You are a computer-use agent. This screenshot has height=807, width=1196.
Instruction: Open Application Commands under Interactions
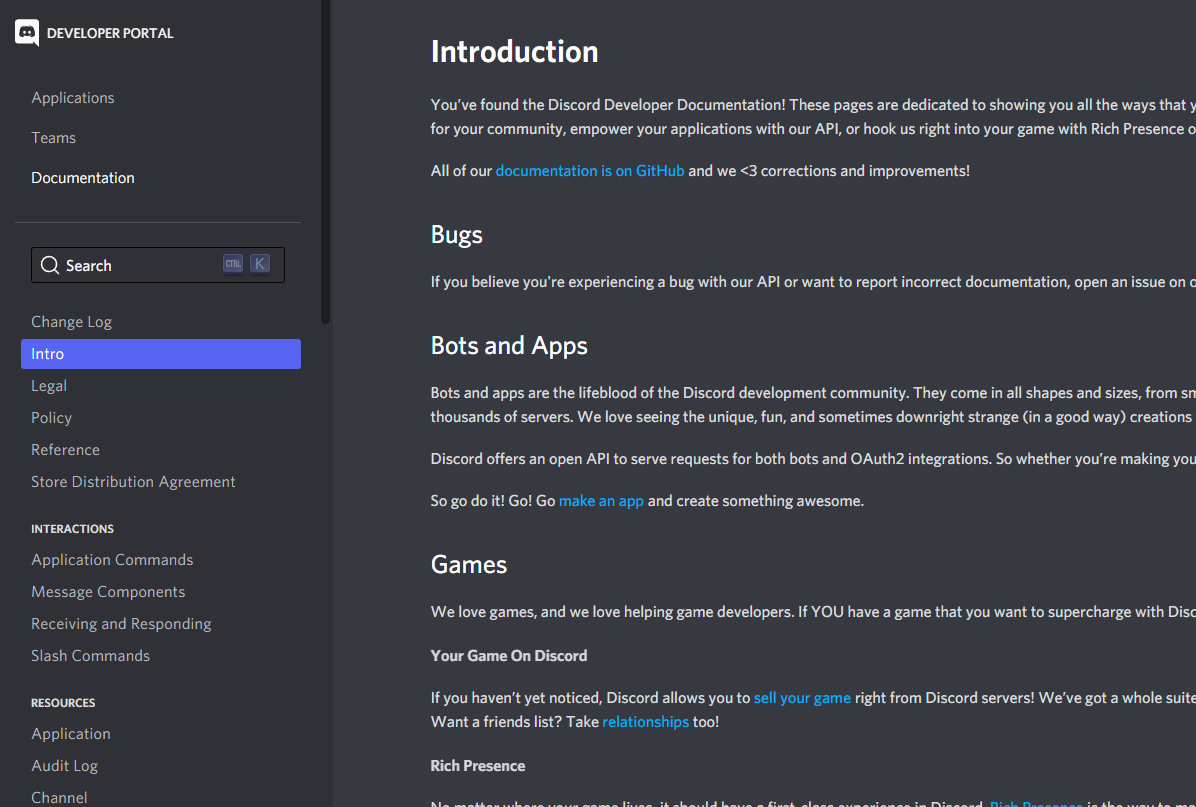[112, 560]
